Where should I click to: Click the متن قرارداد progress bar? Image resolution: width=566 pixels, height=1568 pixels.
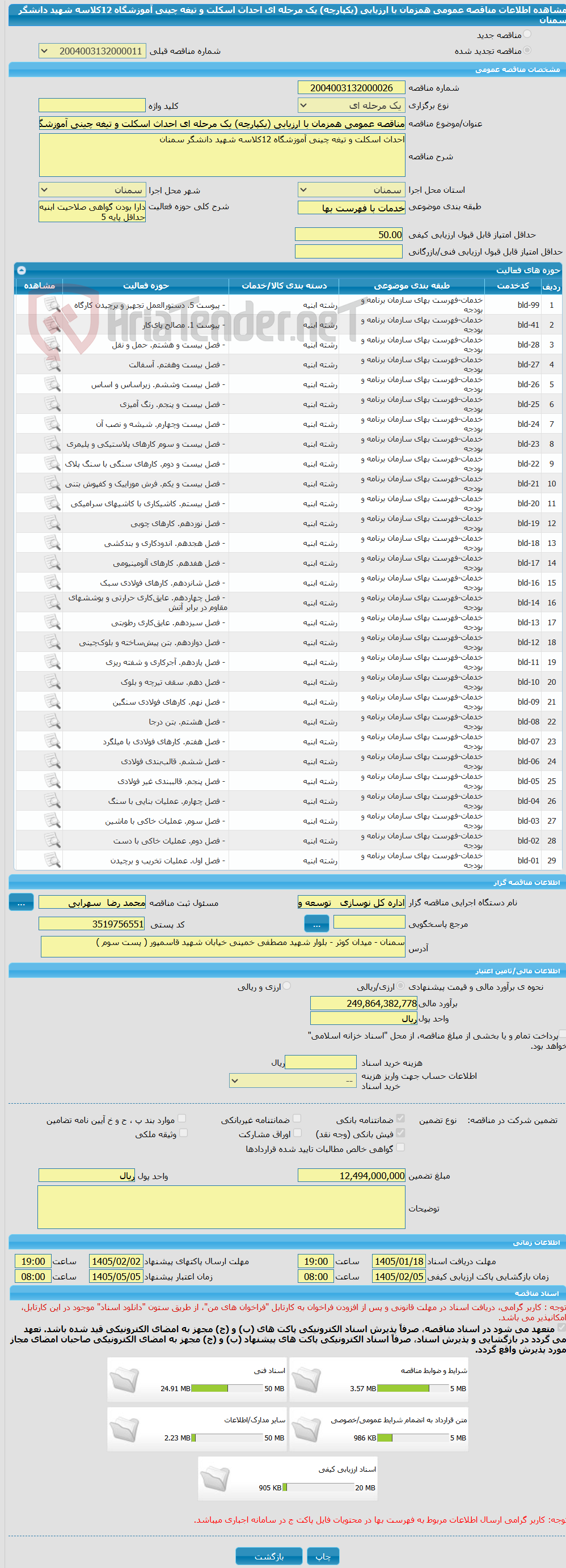point(412,1438)
